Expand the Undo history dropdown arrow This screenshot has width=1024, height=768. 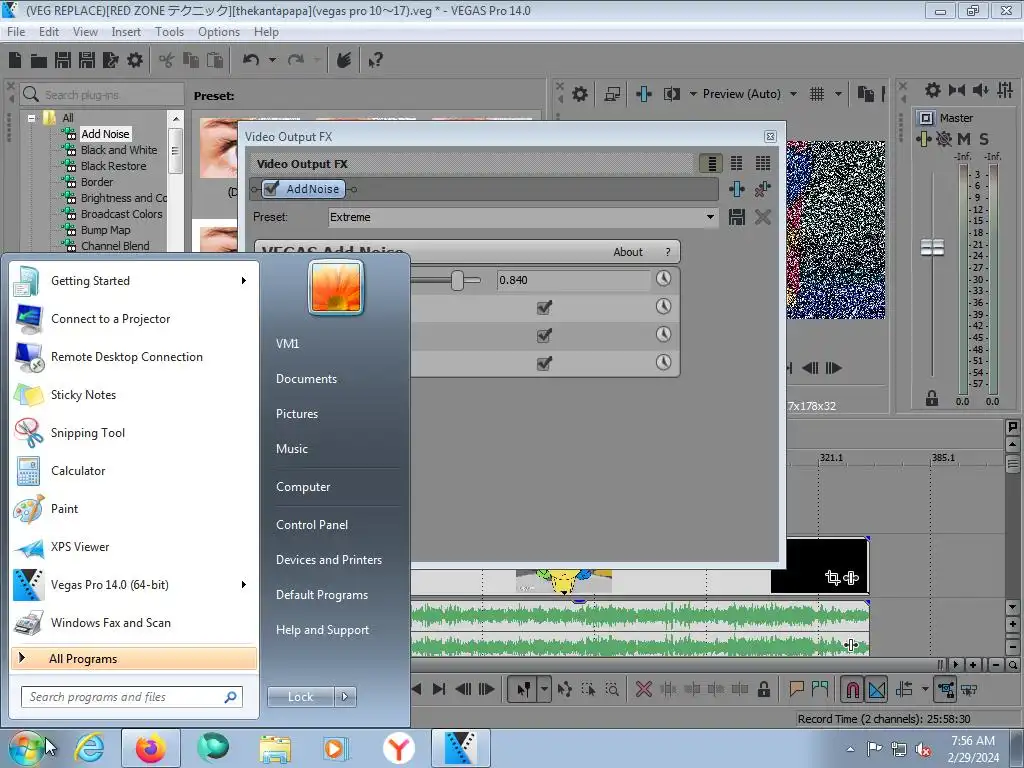pos(272,60)
